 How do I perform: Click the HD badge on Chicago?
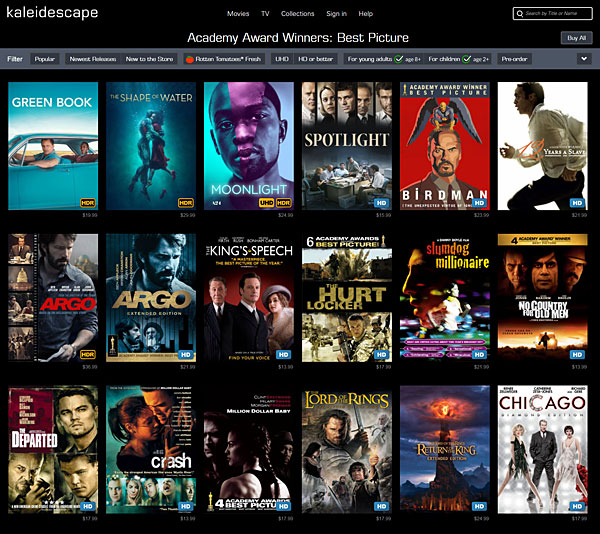[x=577, y=506]
